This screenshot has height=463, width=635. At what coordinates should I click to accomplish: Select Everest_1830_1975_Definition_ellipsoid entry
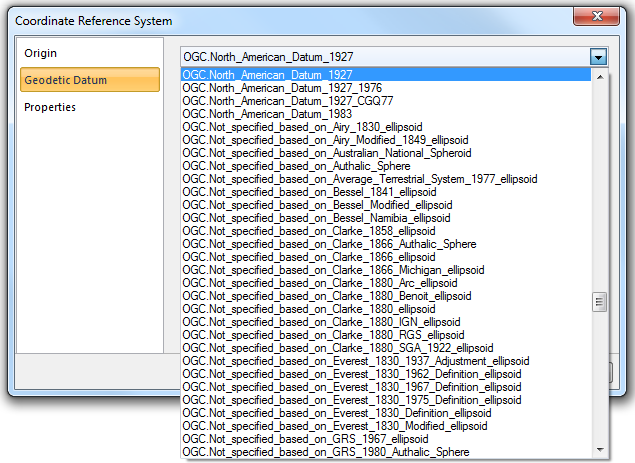click(386, 400)
